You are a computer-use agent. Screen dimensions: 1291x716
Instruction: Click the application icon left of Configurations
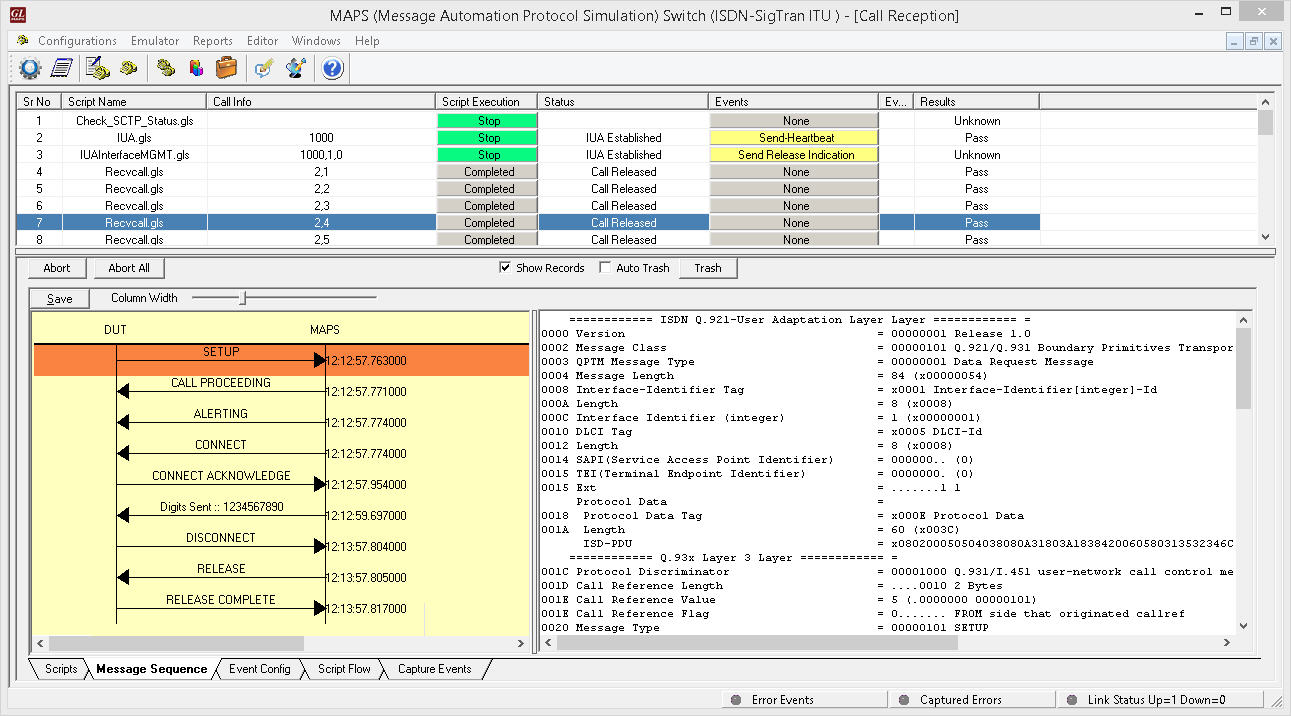tap(22, 41)
